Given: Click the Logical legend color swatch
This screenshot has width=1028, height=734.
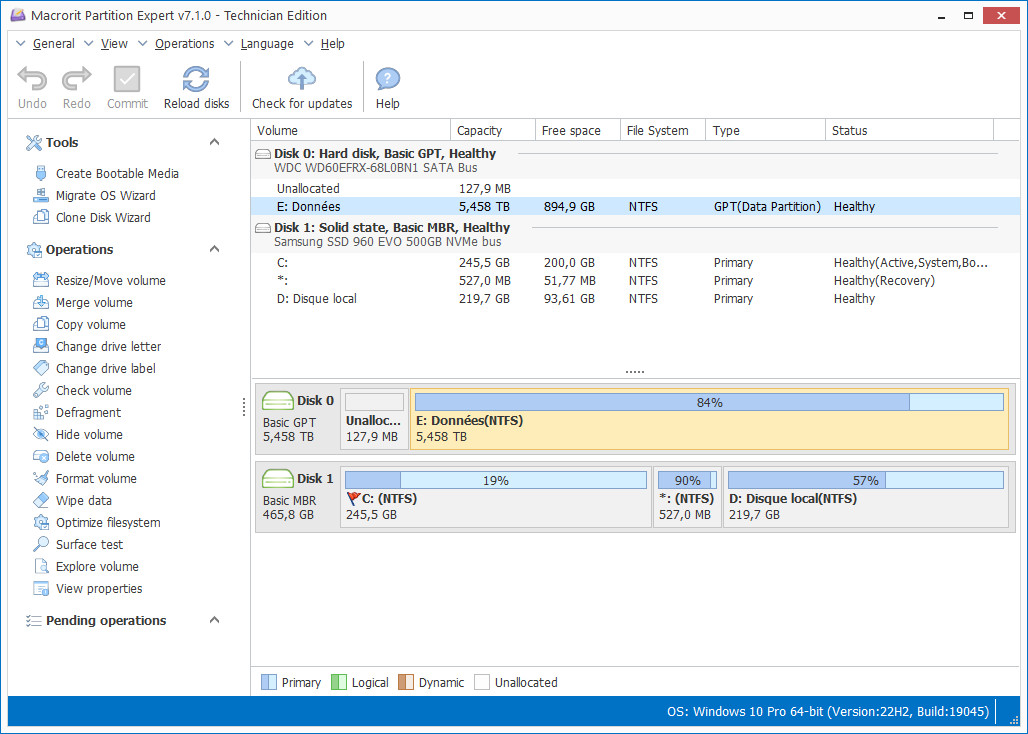Looking at the screenshot, I should pos(339,682).
